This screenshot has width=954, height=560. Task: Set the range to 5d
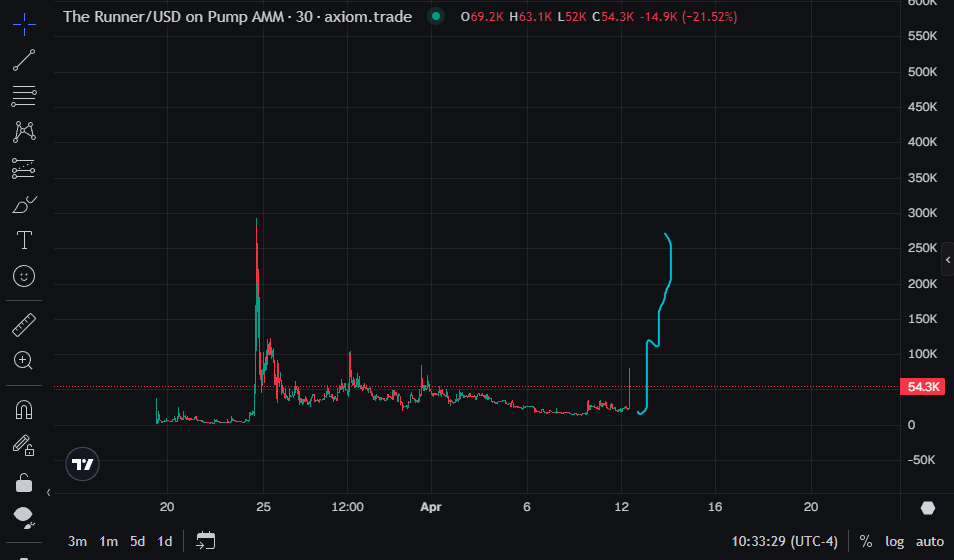click(x=138, y=541)
